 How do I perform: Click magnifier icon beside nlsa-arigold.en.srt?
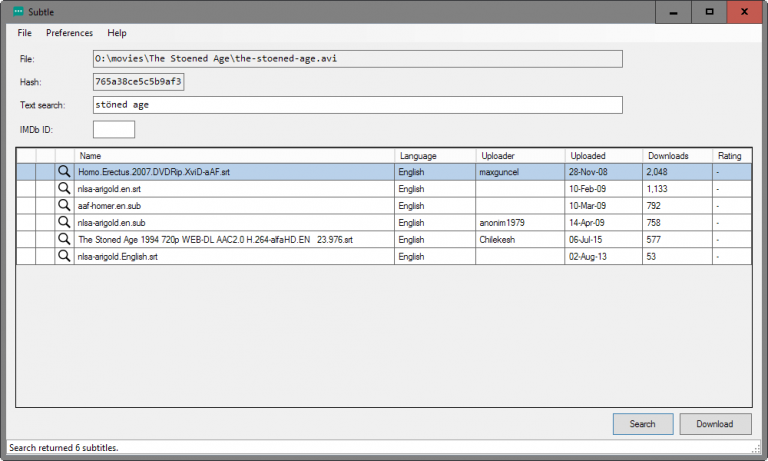(64, 189)
